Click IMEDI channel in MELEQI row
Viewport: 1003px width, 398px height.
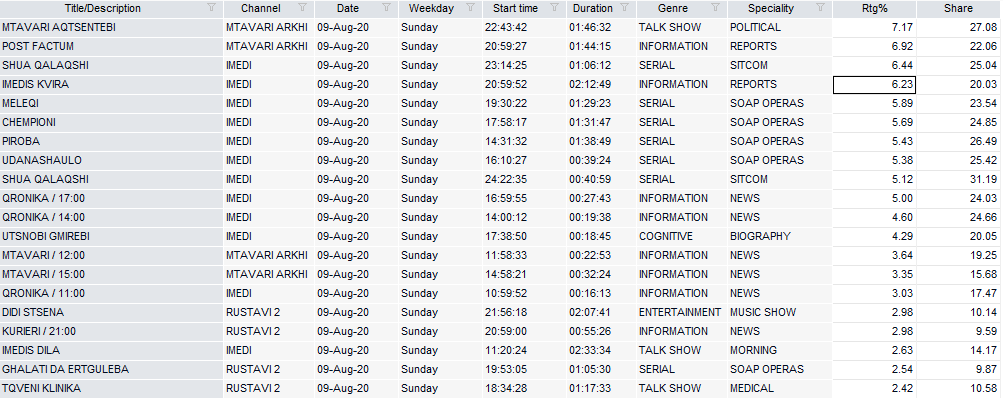point(269,103)
